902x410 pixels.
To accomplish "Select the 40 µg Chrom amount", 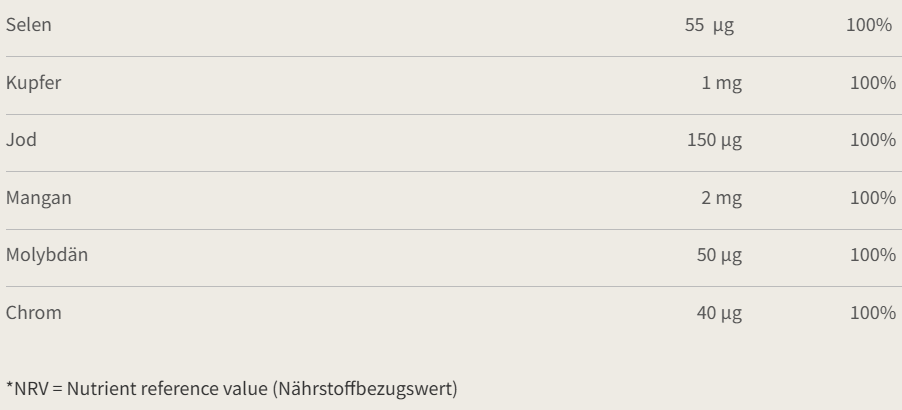I will point(719,313).
